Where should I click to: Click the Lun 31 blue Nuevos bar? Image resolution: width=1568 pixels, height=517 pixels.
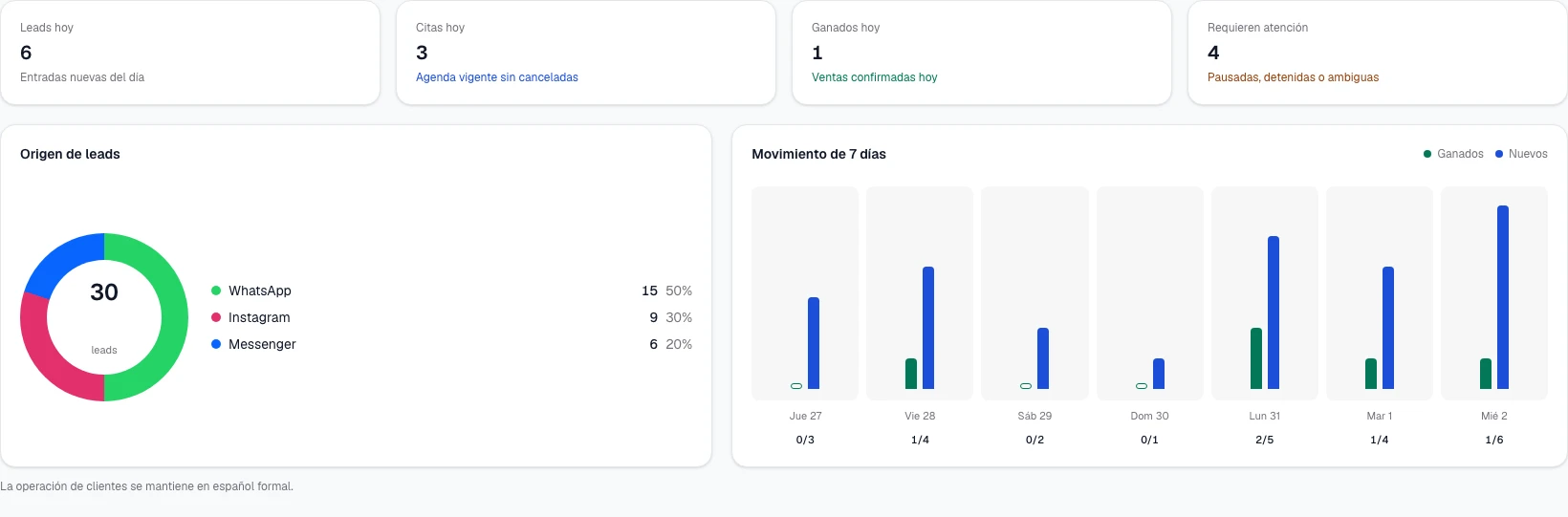pyautogui.click(x=1274, y=312)
